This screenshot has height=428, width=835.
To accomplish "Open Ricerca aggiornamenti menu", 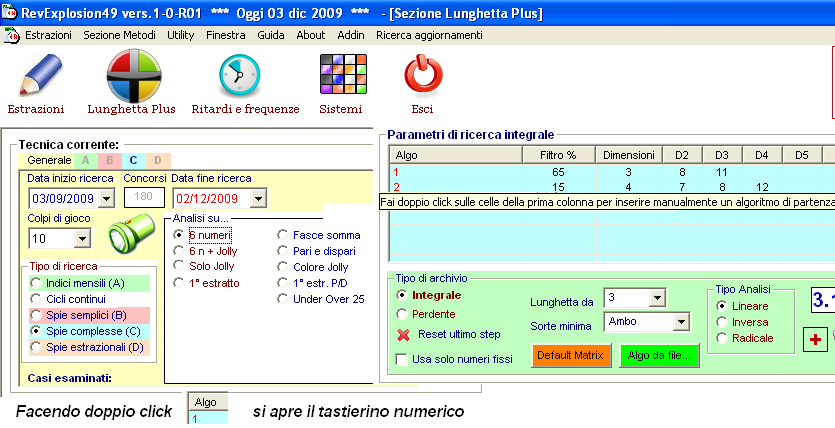I will pyautogui.click(x=429, y=35).
